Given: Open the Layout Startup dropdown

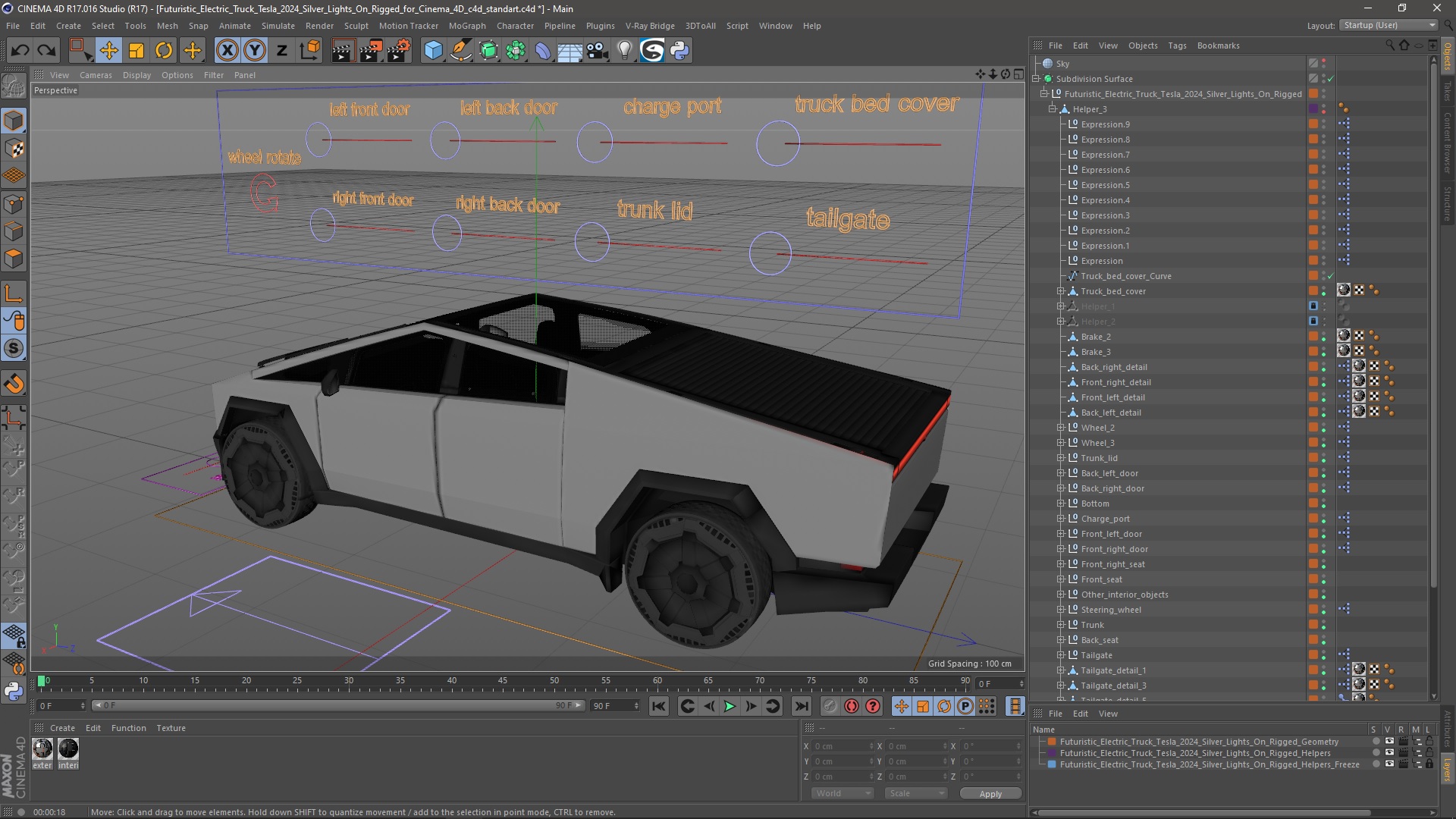Looking at the screenshot, I should coord(1389,25).
